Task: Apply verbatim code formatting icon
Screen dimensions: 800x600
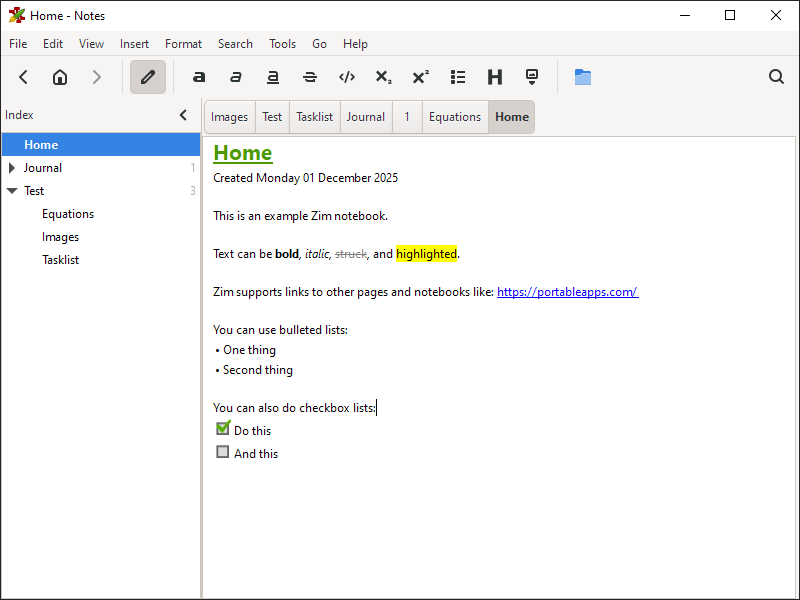Action: (347, 77)
